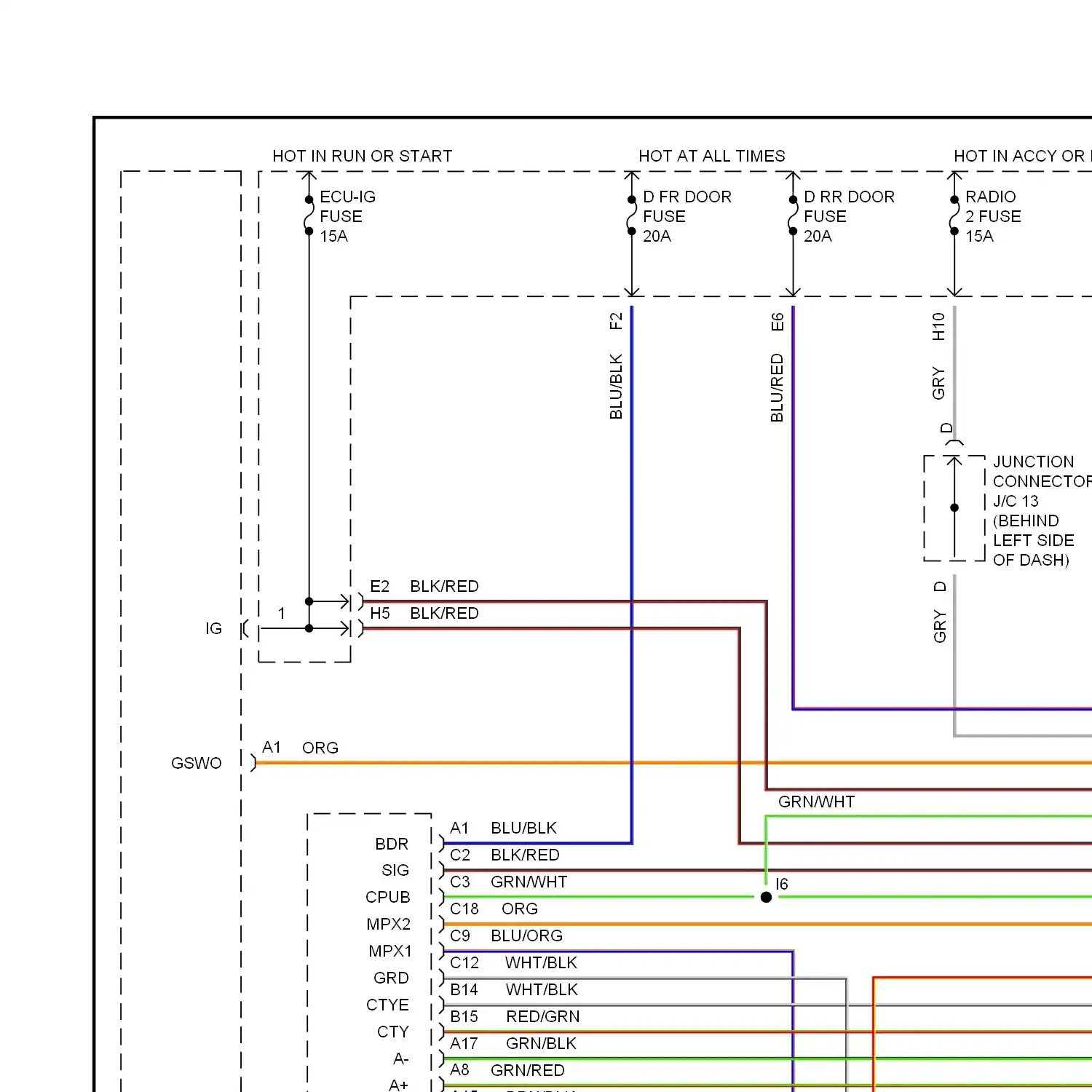This screenshot has height=1092, width=1092.
Task: Click the D RR DOOR fuse symbol
Action: (793, 215)
